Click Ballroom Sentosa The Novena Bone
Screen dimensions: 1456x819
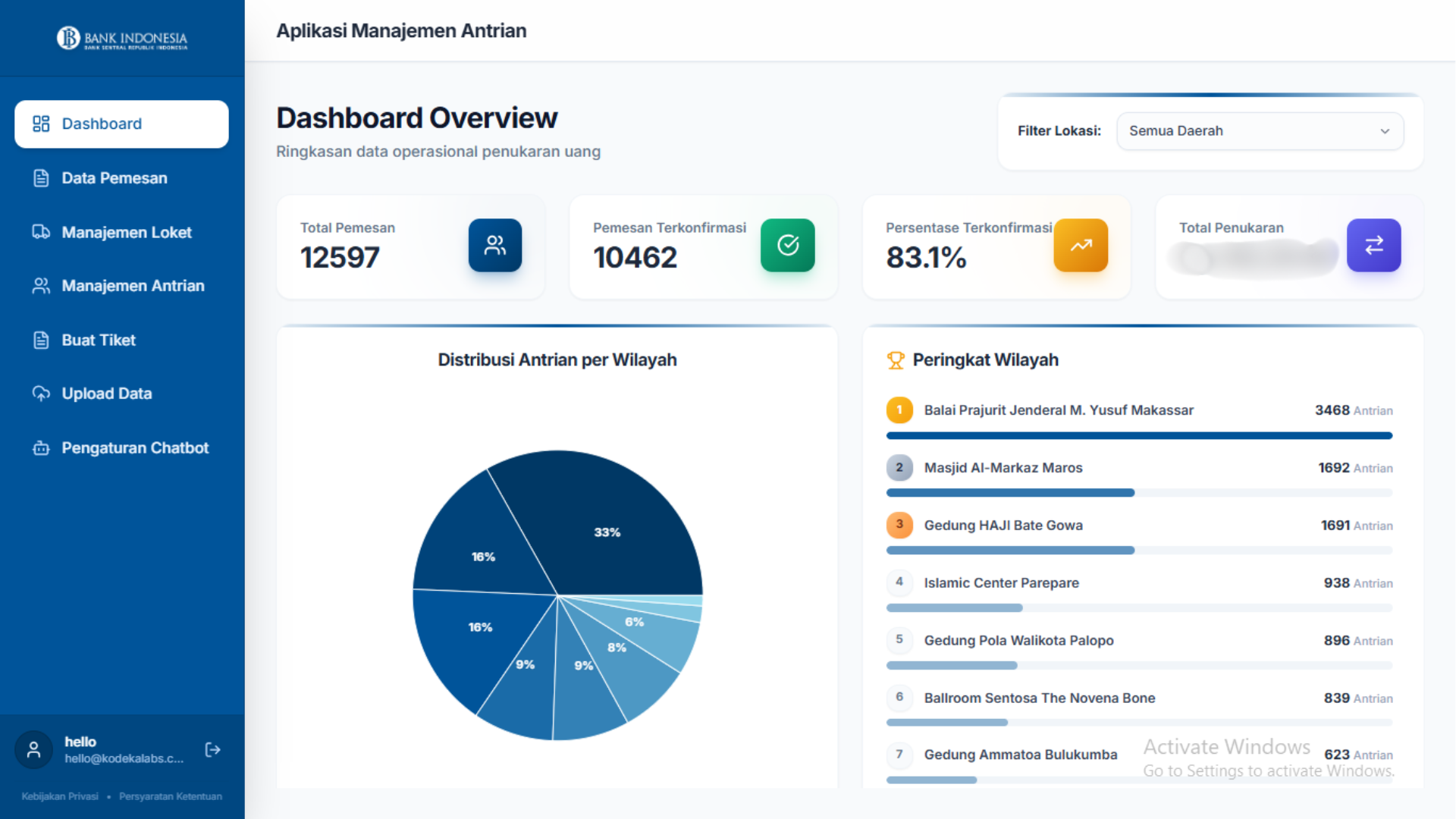coord(1040,698)
